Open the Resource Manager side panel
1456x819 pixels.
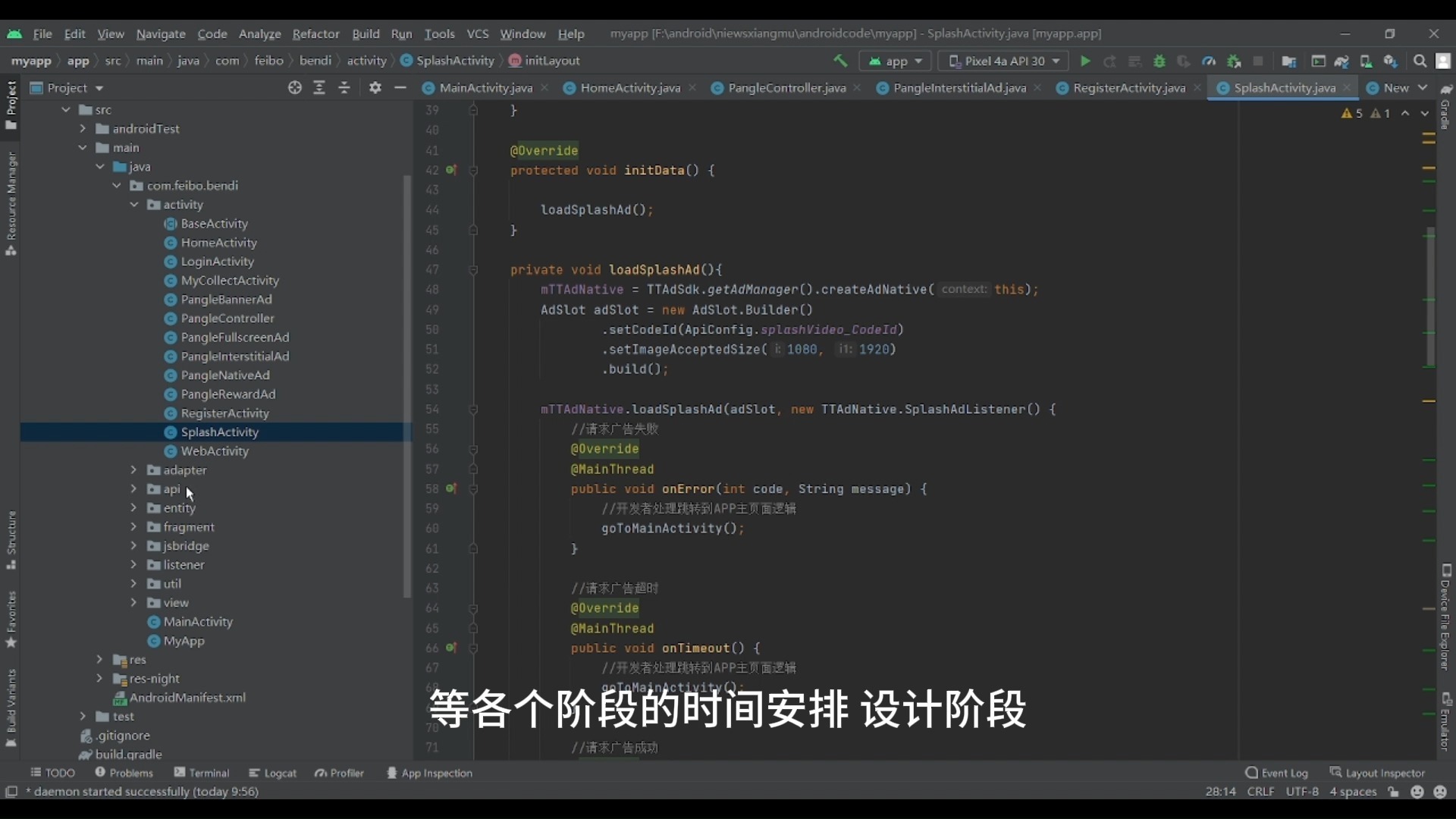pos(11,202)
